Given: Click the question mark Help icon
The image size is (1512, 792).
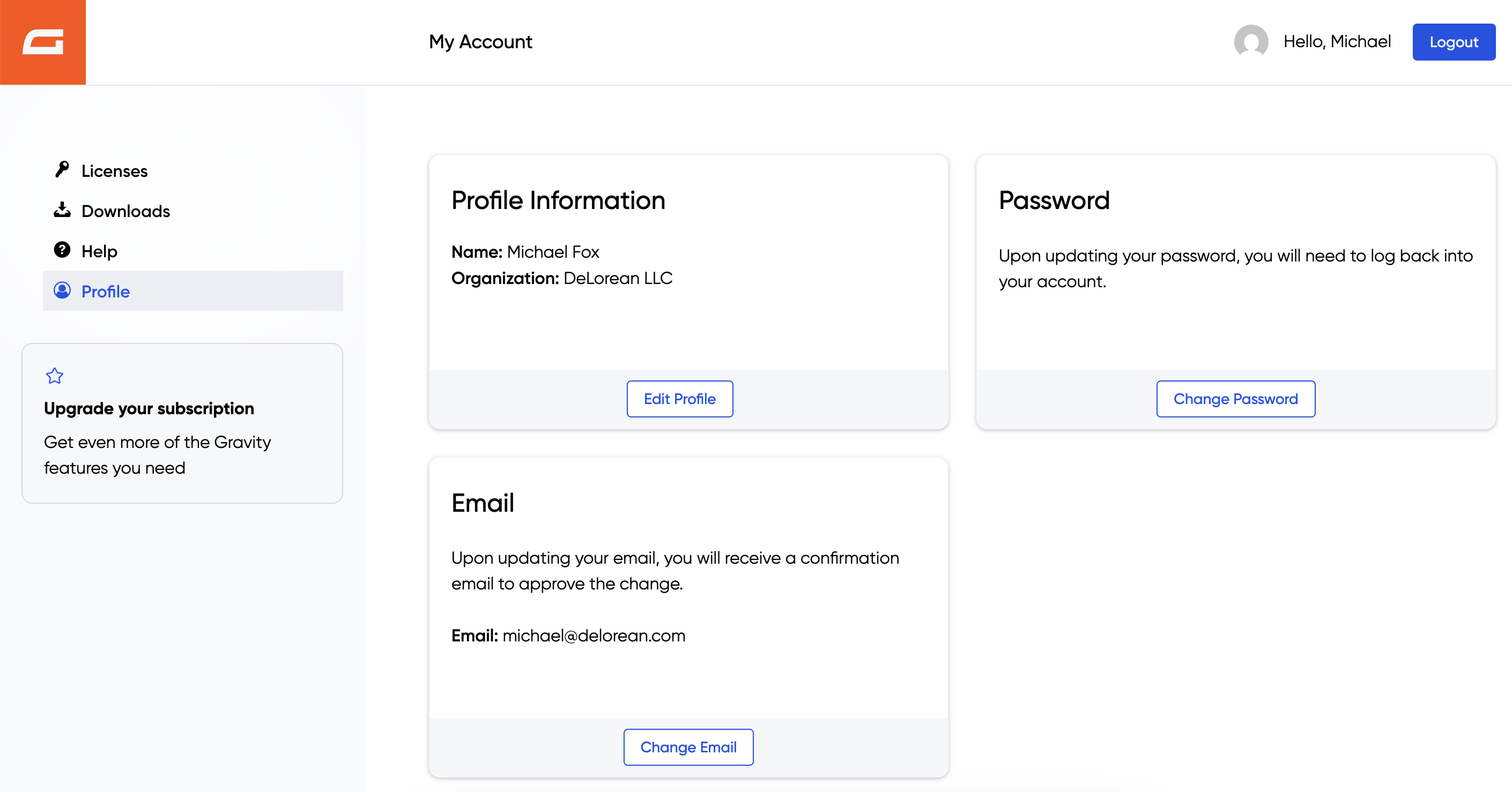Looking at the screenshot, I should coord(62,250).
